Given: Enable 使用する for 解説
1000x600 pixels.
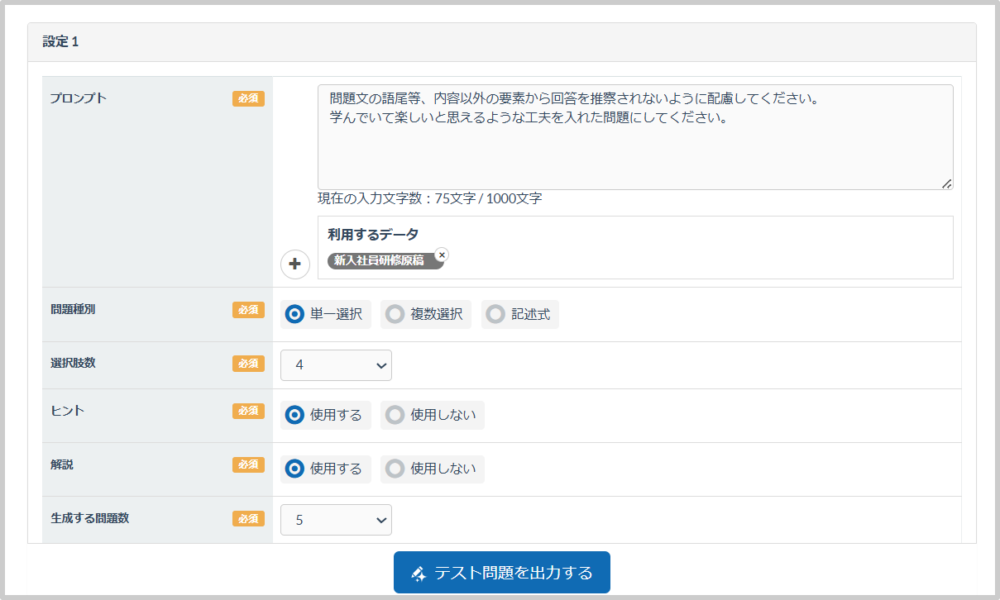Looking at the screenshot, I should (x=295, y=468).
